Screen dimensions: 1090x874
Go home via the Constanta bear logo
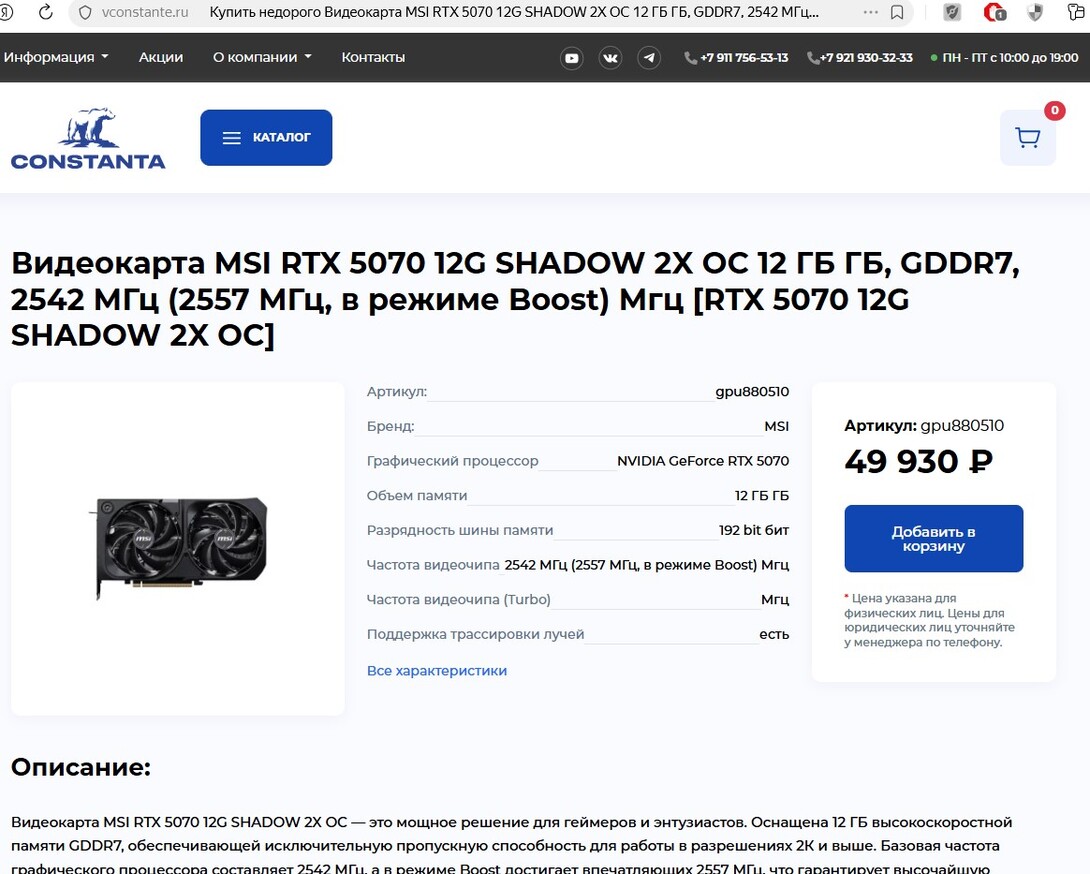(88, 138)
